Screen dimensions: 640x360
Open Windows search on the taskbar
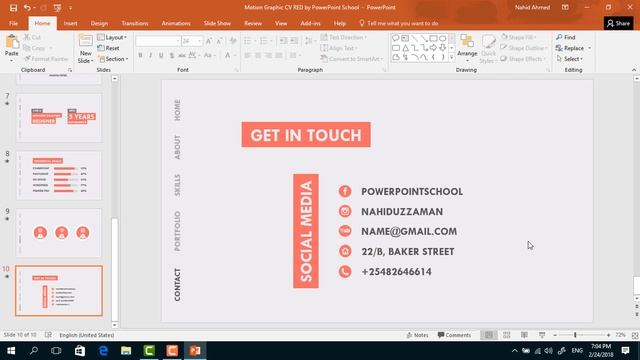pyautogui.click(x=34, y=351)
